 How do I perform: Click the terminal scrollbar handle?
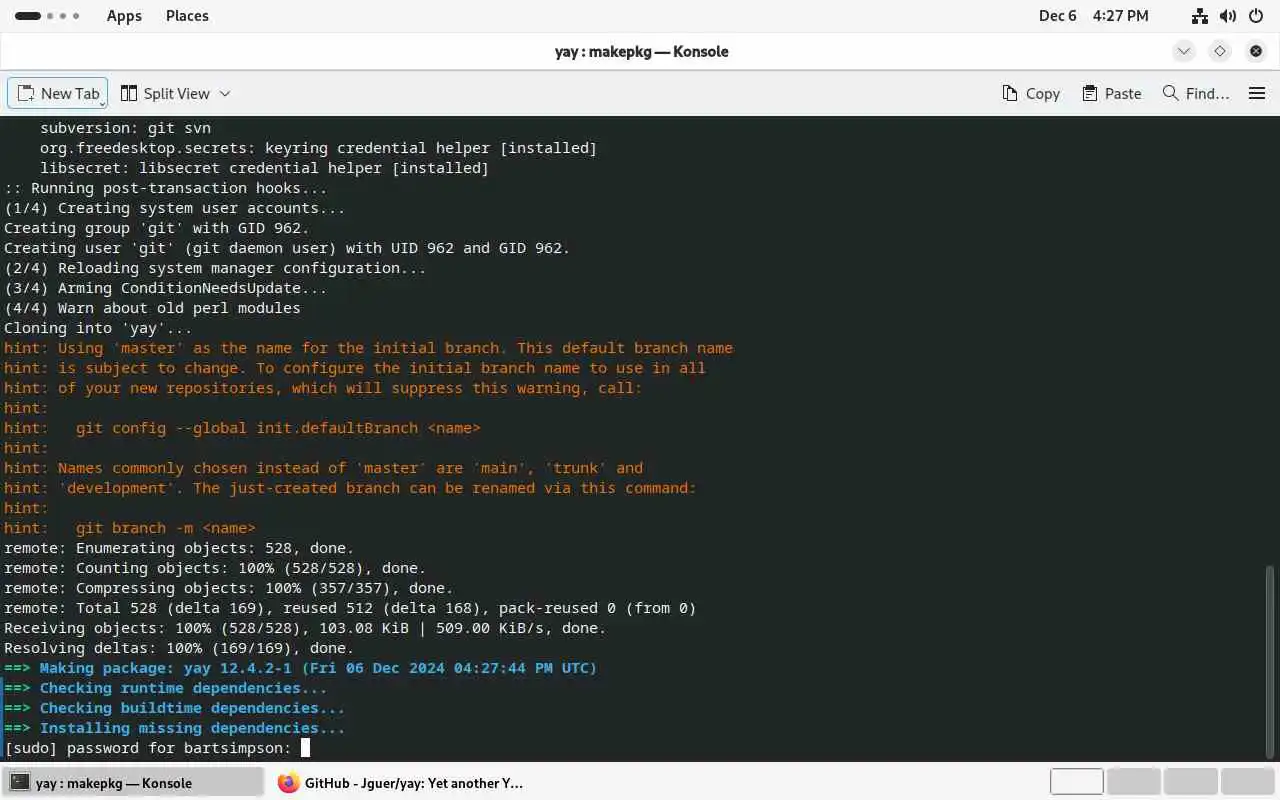[1271, 662]
